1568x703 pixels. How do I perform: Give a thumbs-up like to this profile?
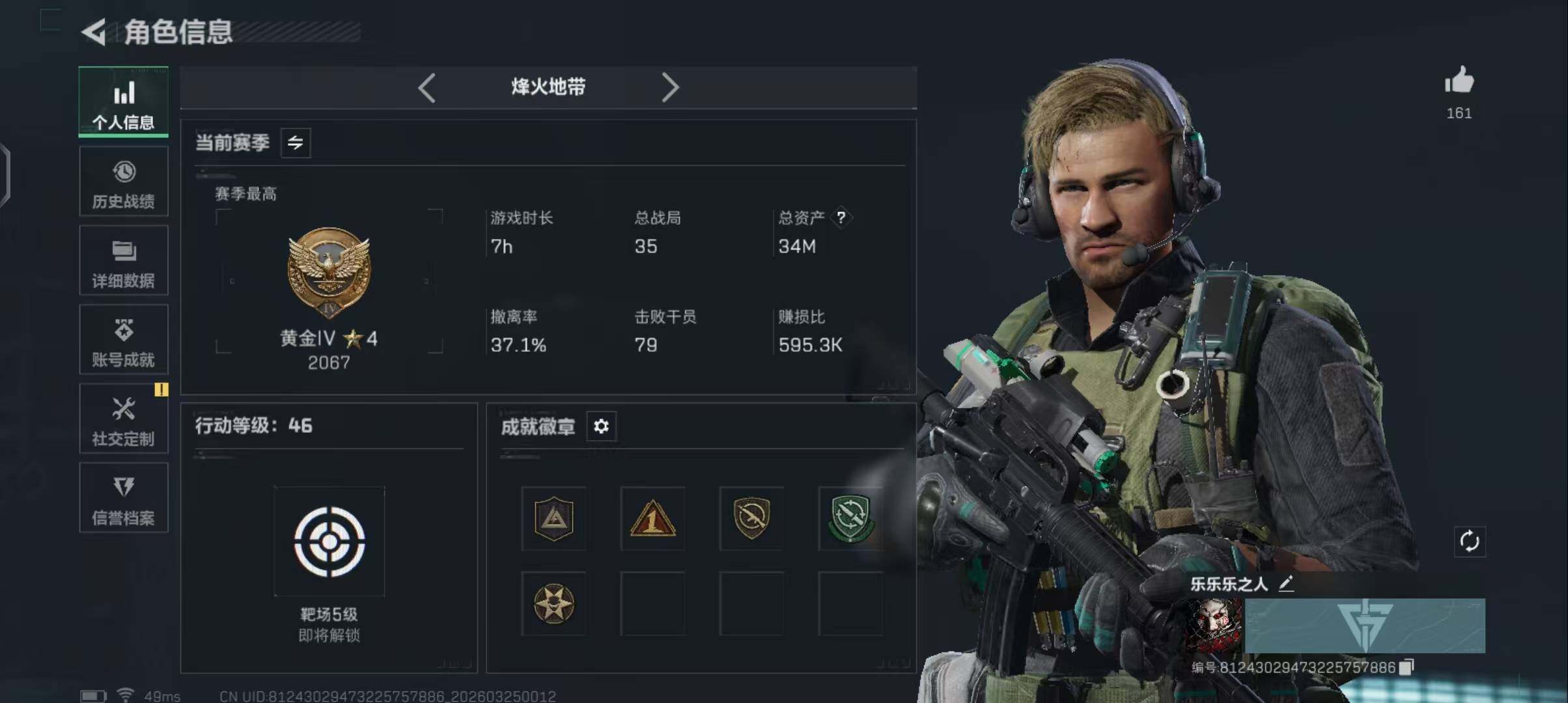click(x=1459, y=81)
